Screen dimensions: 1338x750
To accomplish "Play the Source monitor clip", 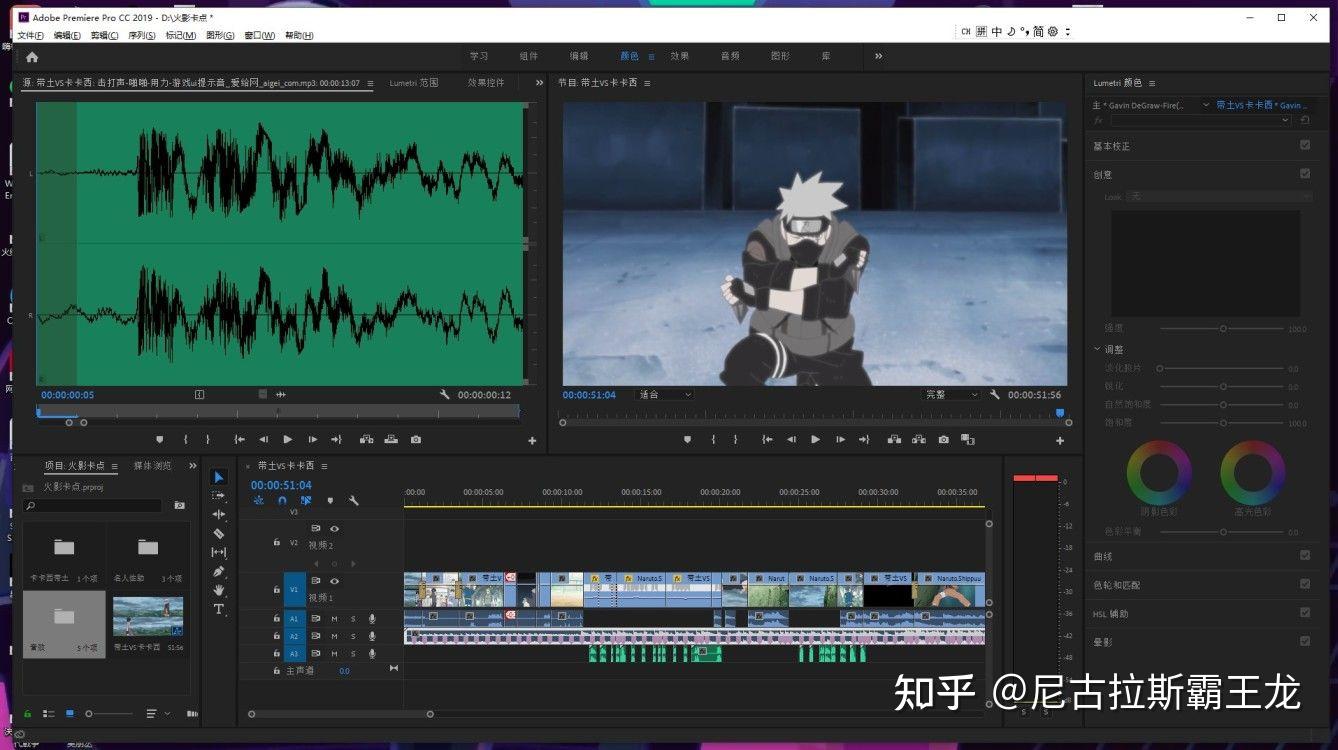I will pos(288,439).
